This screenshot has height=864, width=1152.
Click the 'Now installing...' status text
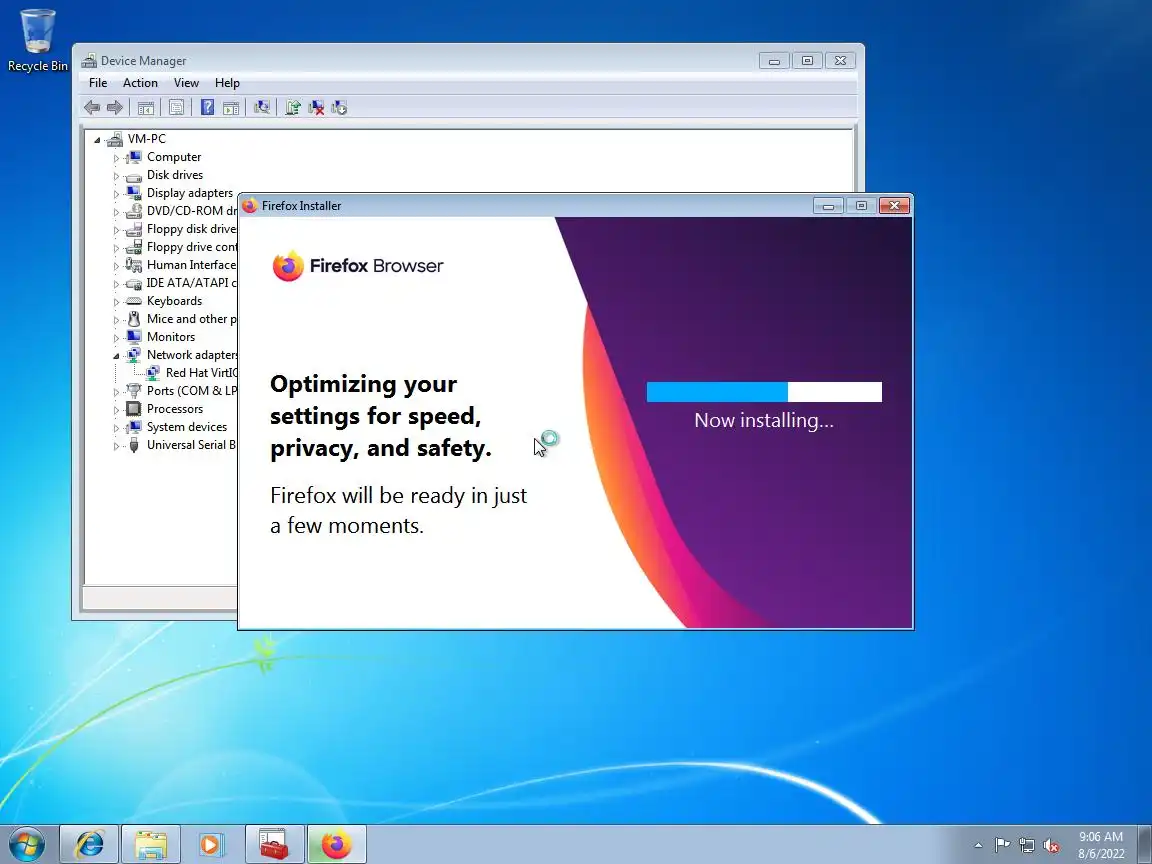pyautogui.click(x=764, y=420)
